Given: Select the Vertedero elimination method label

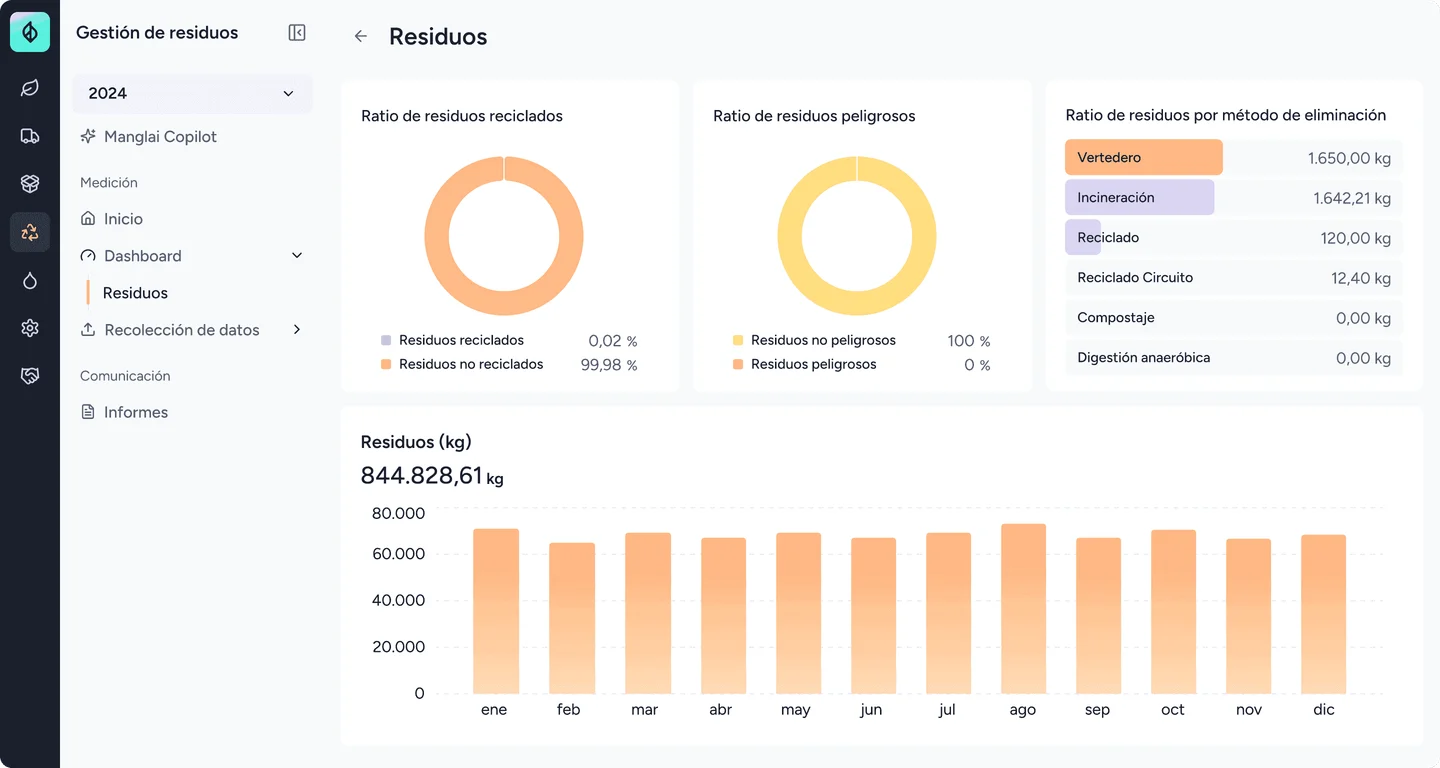Looking at the screenshot, I should (x=1109, y=158).
